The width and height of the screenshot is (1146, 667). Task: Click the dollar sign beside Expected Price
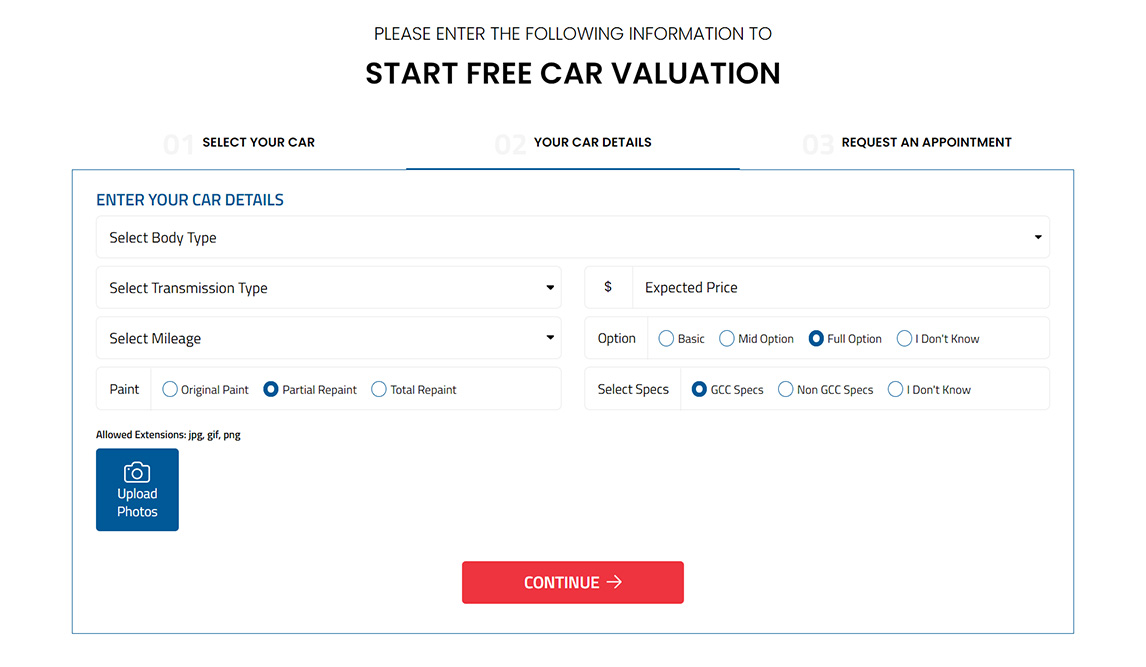[608, 287]
